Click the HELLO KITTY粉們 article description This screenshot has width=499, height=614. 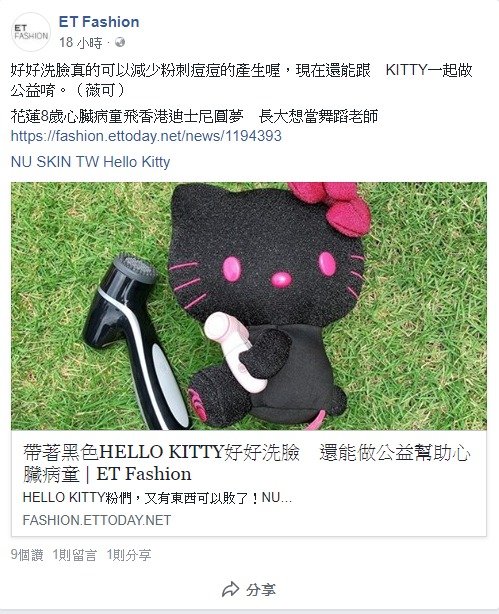coord(157,498)
